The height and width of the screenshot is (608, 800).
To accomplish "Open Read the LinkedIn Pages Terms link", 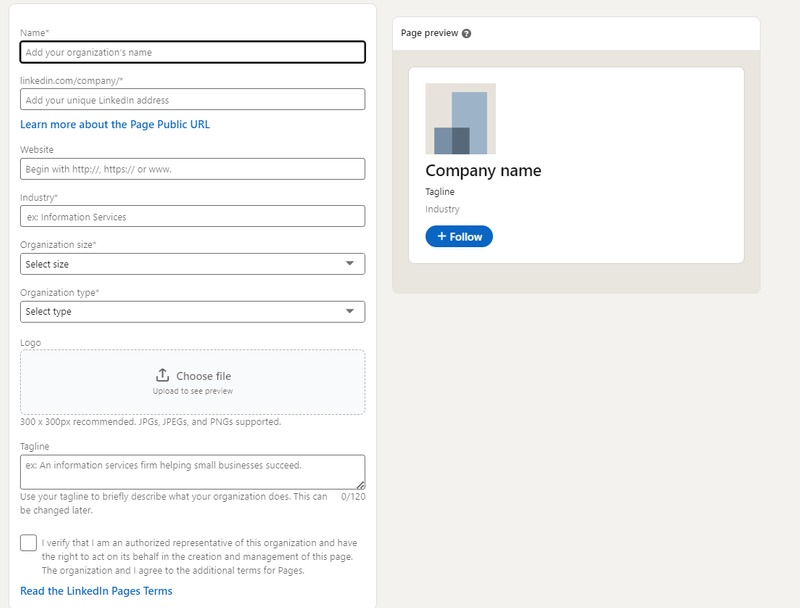I will click(x=96, y=591).
